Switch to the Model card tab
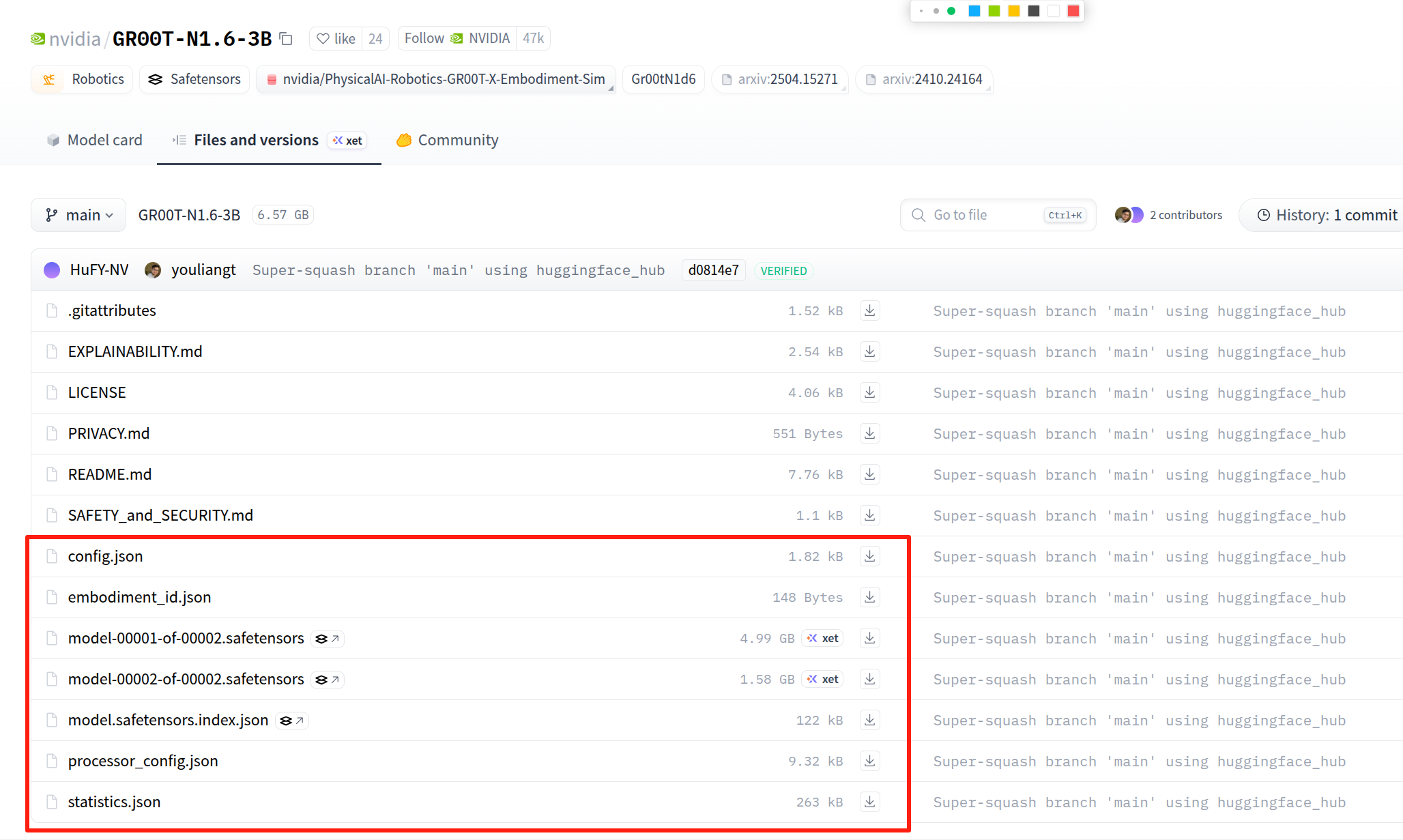This screenshot has height=840, width=1403. point(95,140)
